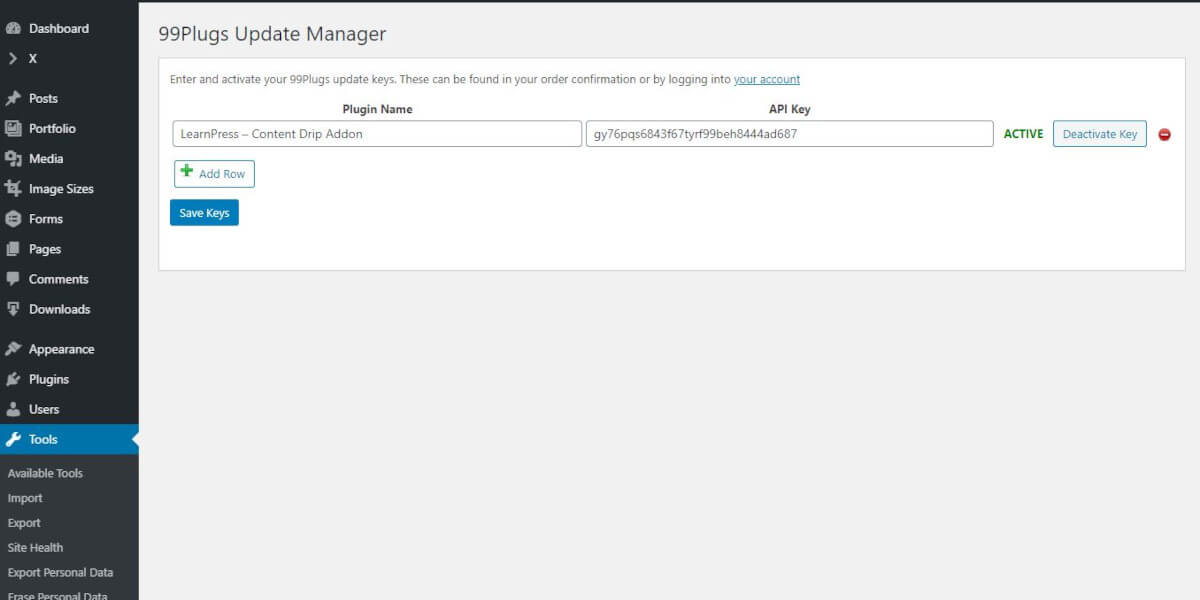Open Export submenu item

coord(24,523)
